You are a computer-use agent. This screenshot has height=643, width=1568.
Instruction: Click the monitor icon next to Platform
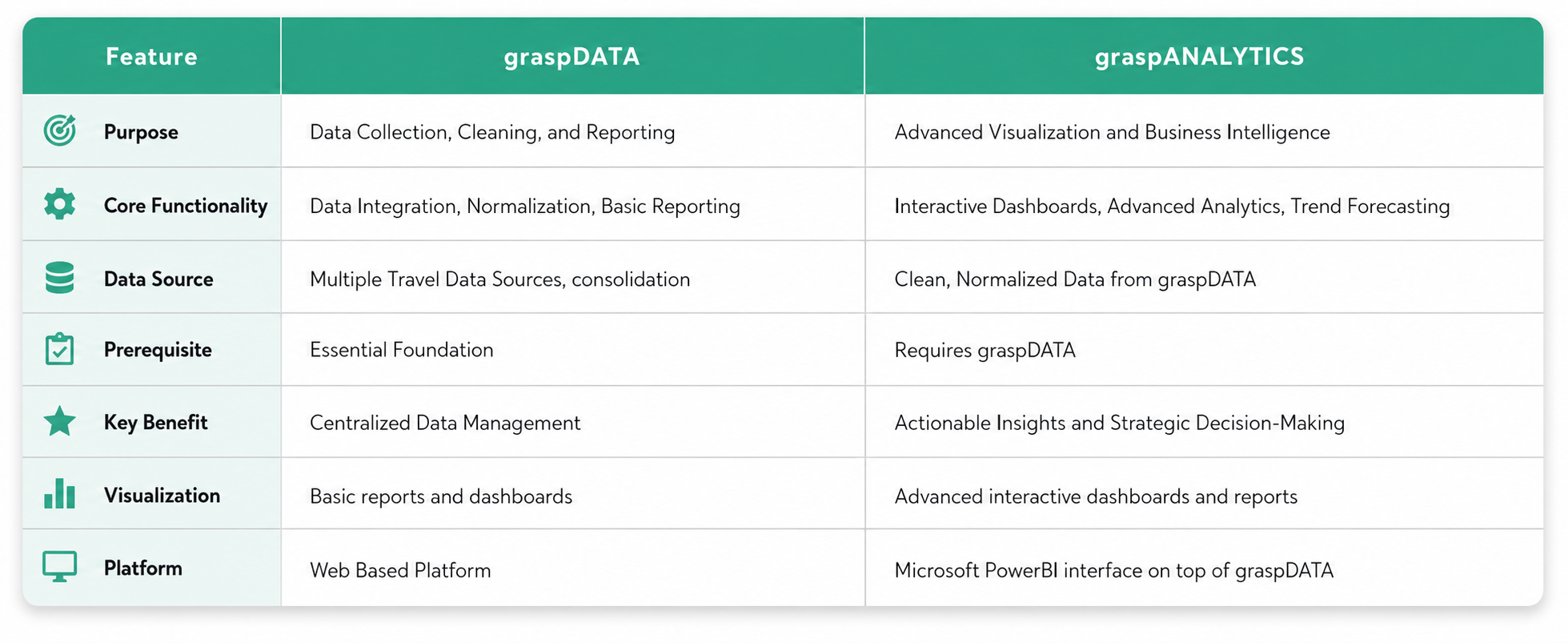pos(60,567)
